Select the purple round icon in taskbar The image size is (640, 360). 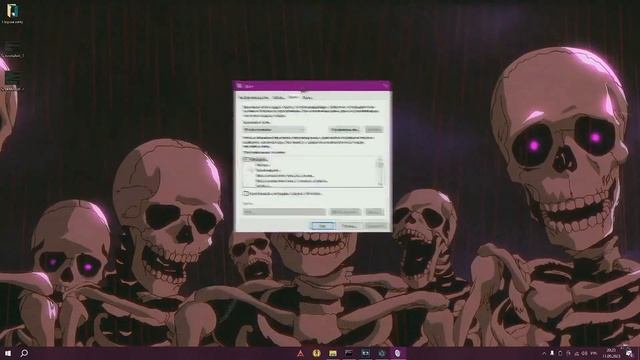(398, 353)
